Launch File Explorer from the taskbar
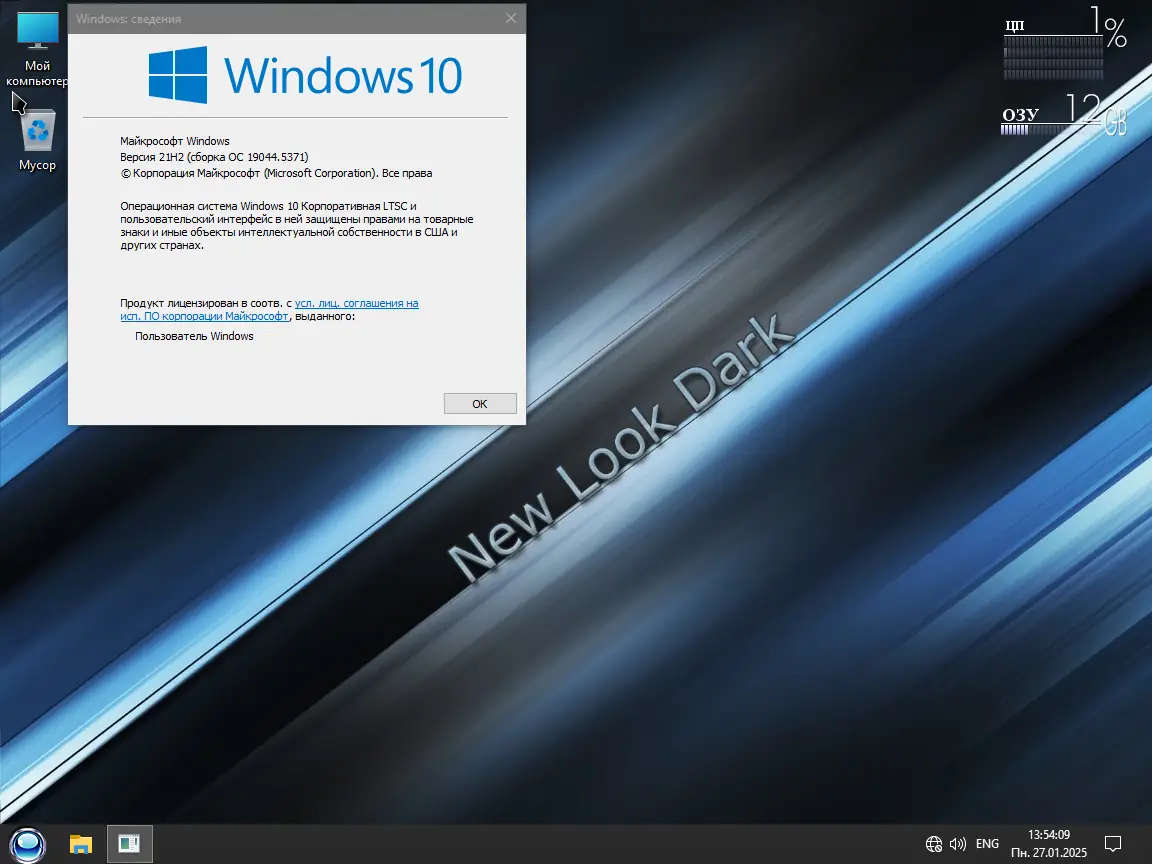Screen dimensions: 1152x864 81,844
